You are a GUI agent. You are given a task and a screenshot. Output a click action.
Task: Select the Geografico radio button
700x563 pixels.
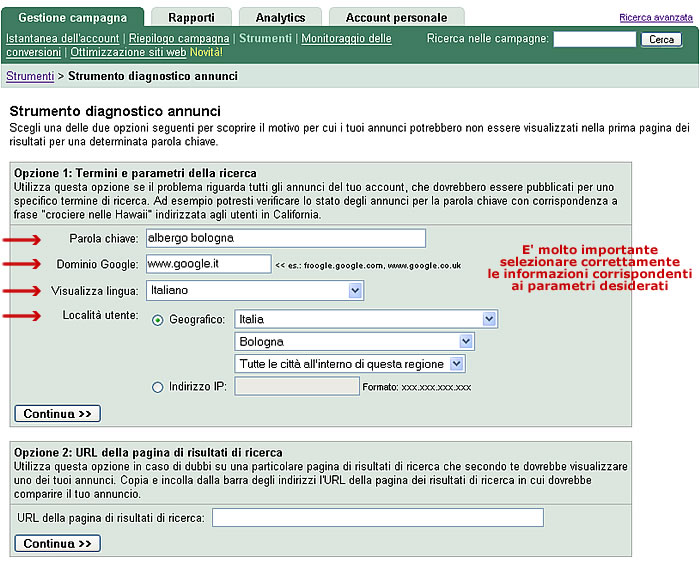pos(158,320)
